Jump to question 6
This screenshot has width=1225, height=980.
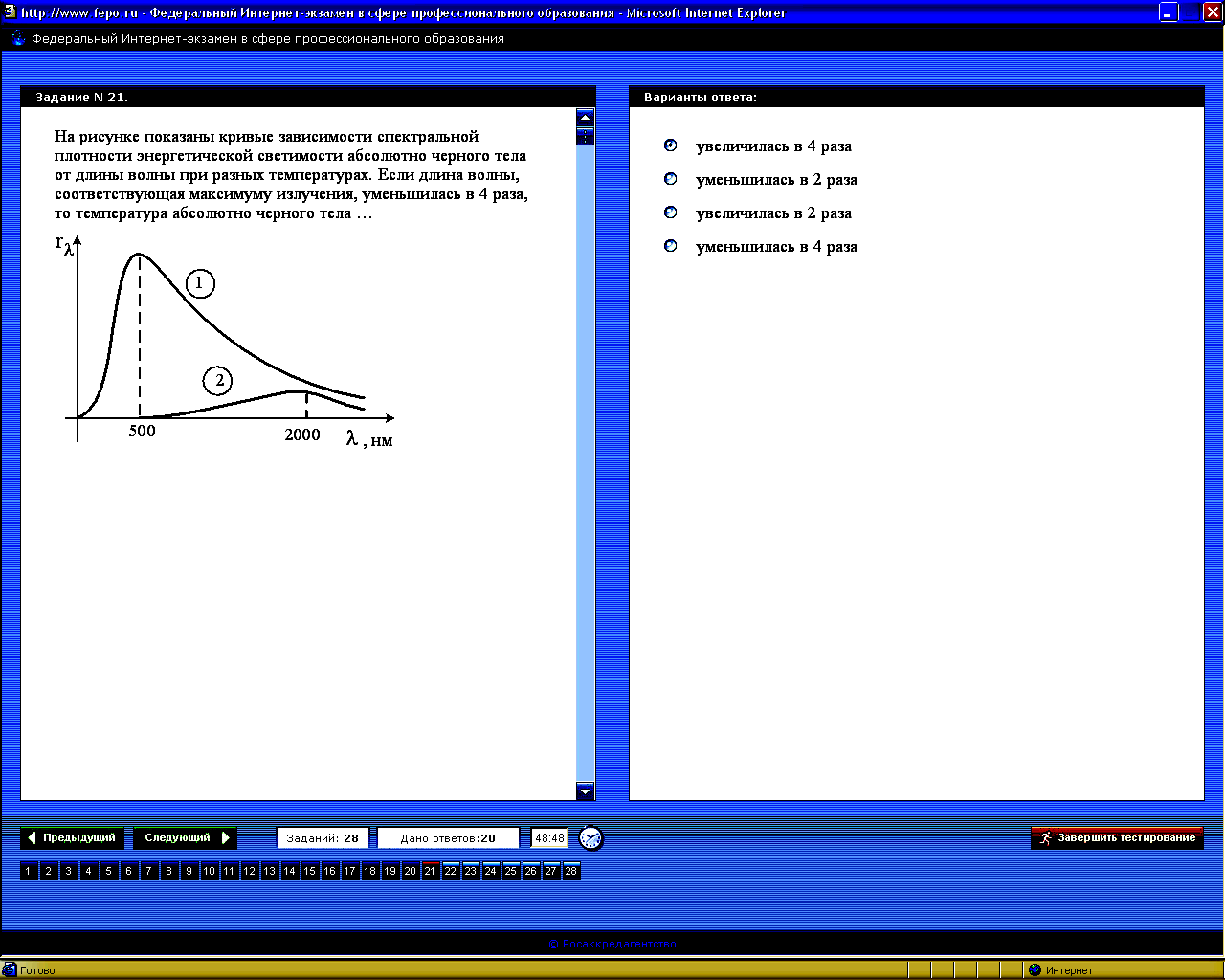(129, 871)
